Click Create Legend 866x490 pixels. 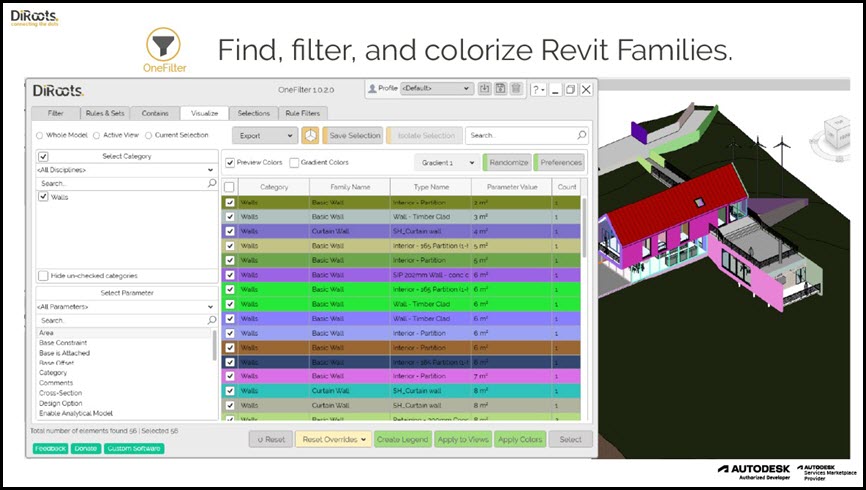[x=402, y=439]
